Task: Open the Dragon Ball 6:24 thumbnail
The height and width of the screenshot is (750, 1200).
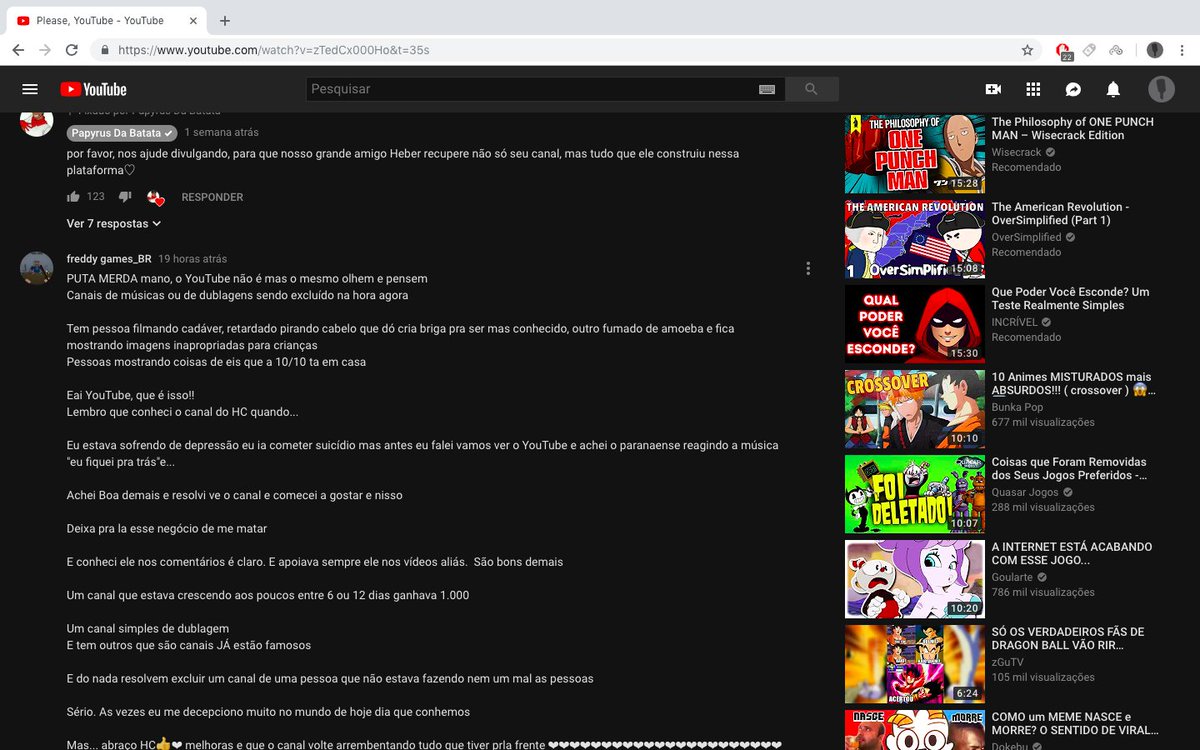Action: point(914,663)
